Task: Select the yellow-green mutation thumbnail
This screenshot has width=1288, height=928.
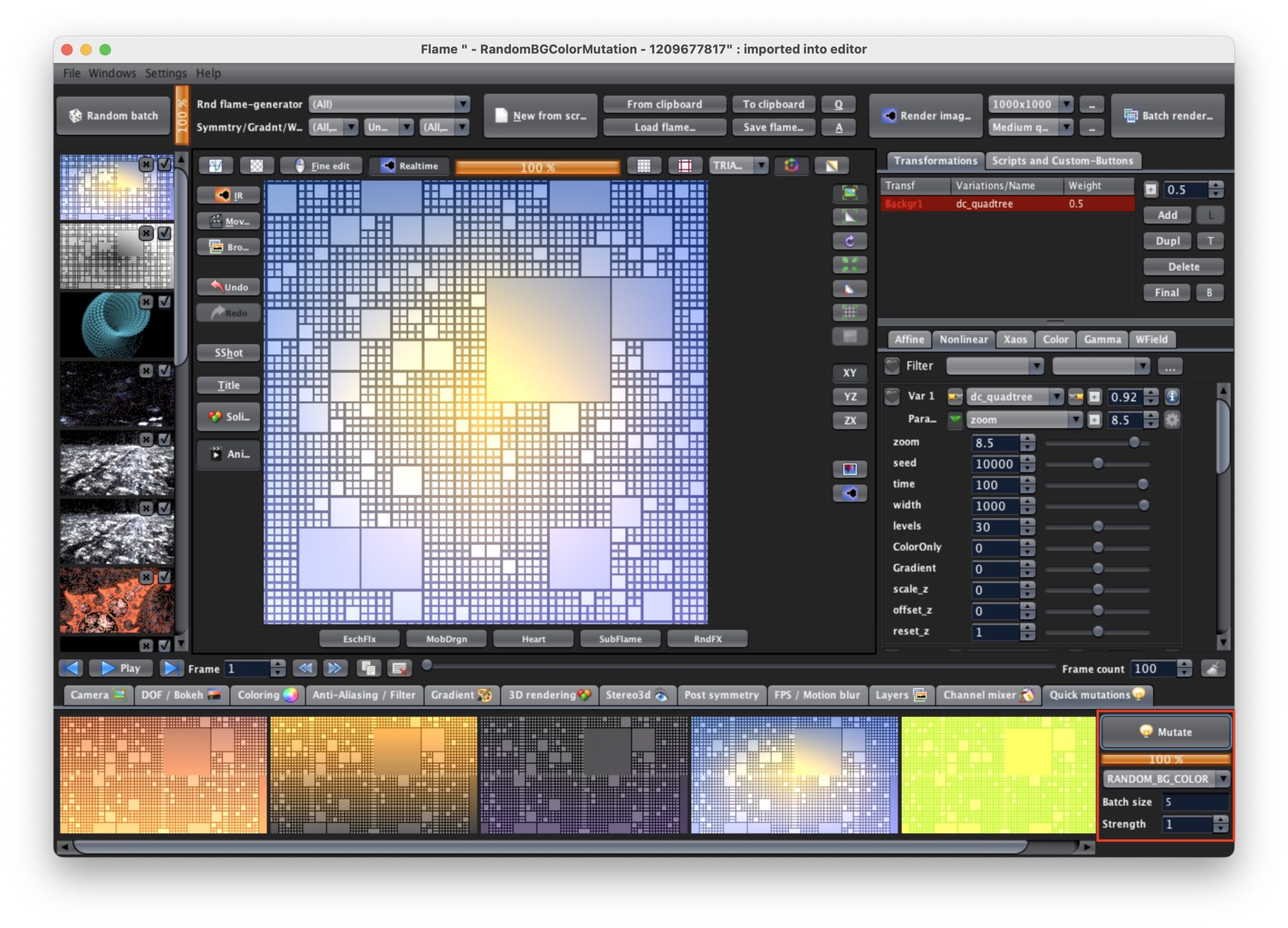Action: (997, 774)
